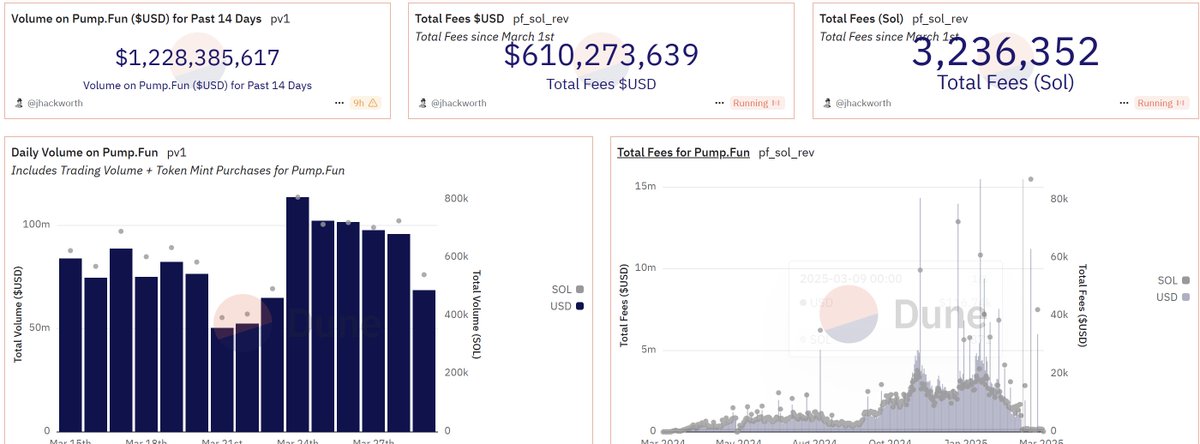
Task: Click the tallest Mar 24th bar in Daily Volume
Action: 297,314
